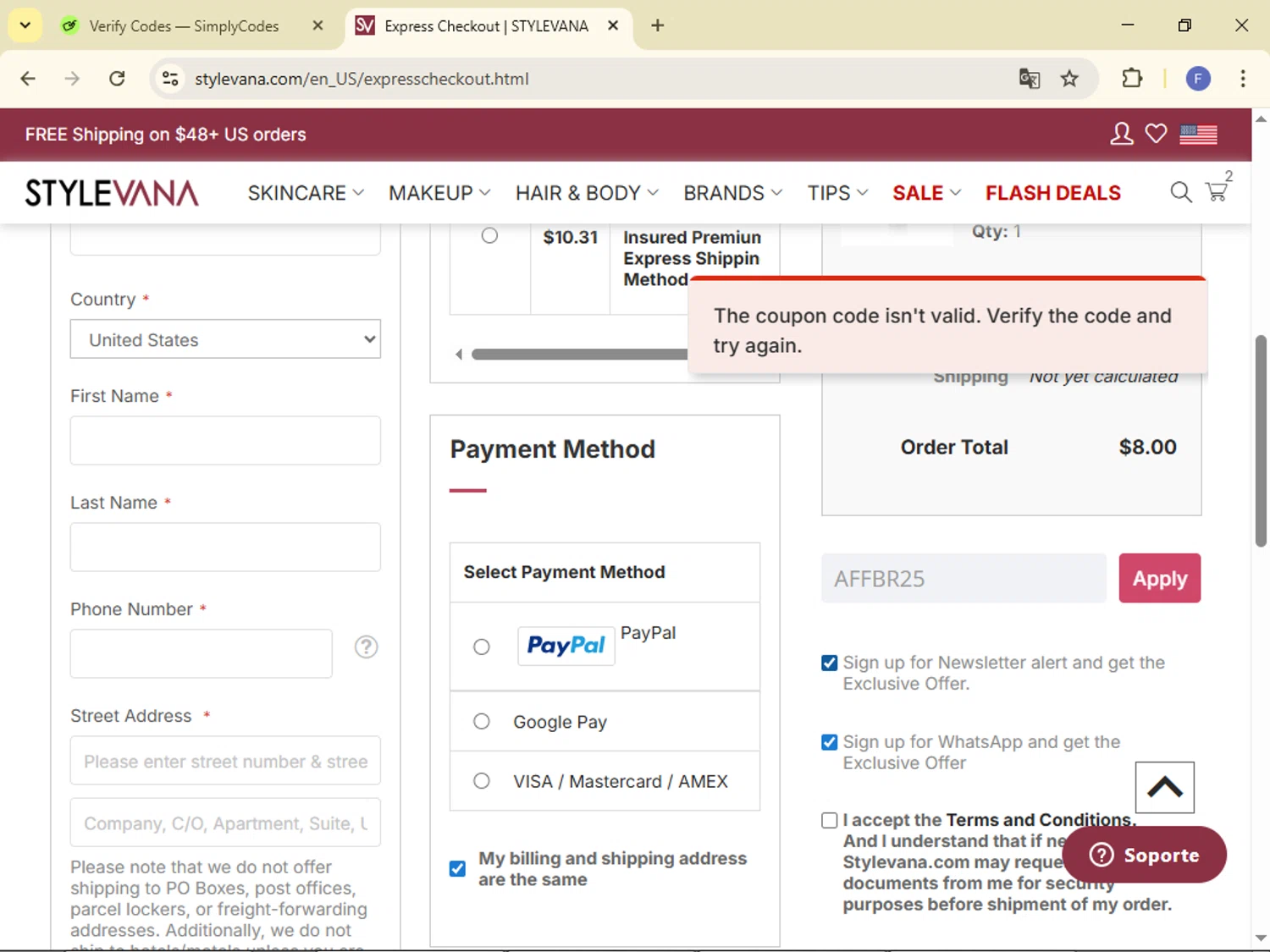Click the PayPal logo
The width and height of the screenshot is (1270, 952).
(x=566, y=646)
